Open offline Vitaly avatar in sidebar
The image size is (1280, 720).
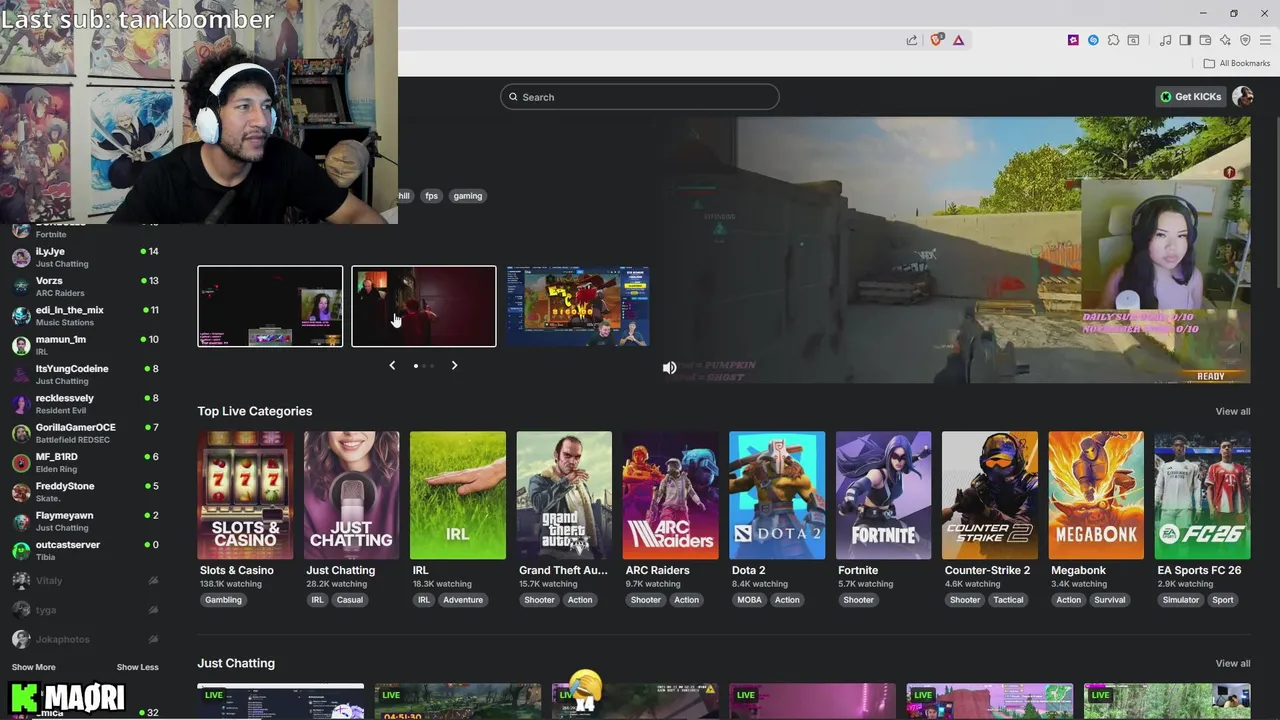pos(21,580)
